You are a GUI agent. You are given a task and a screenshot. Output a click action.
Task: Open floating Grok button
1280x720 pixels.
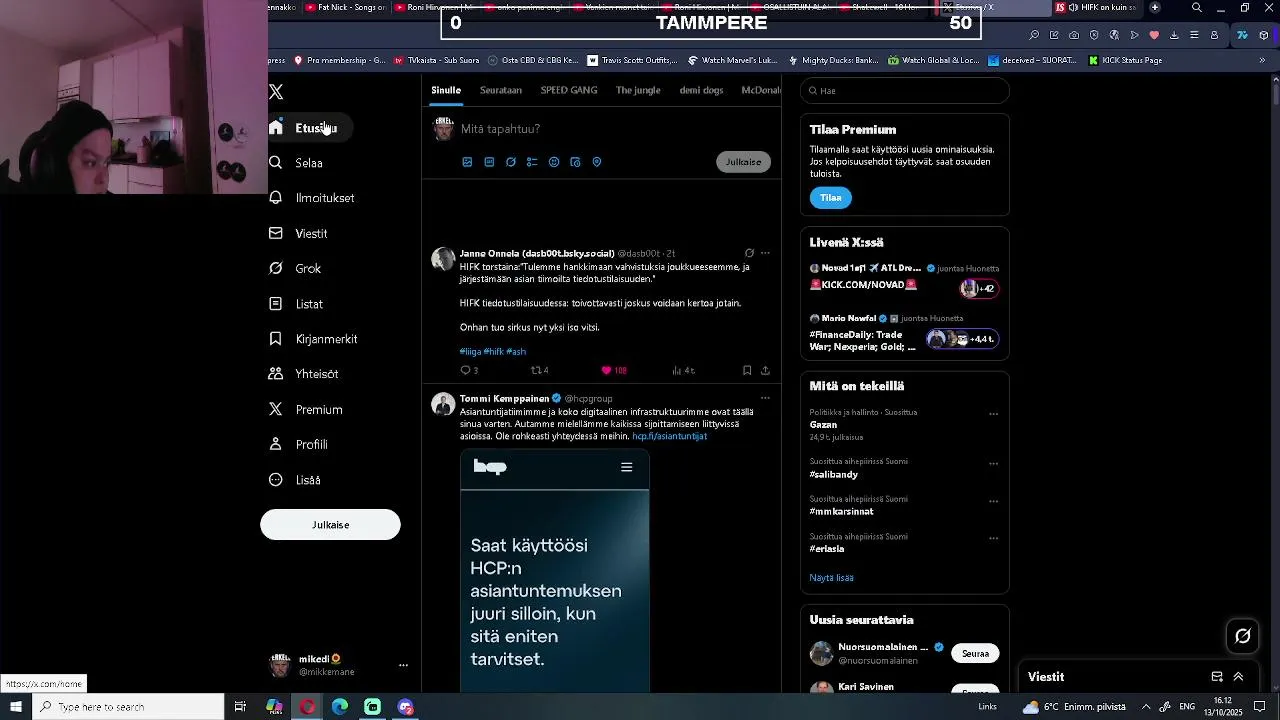1243,636
